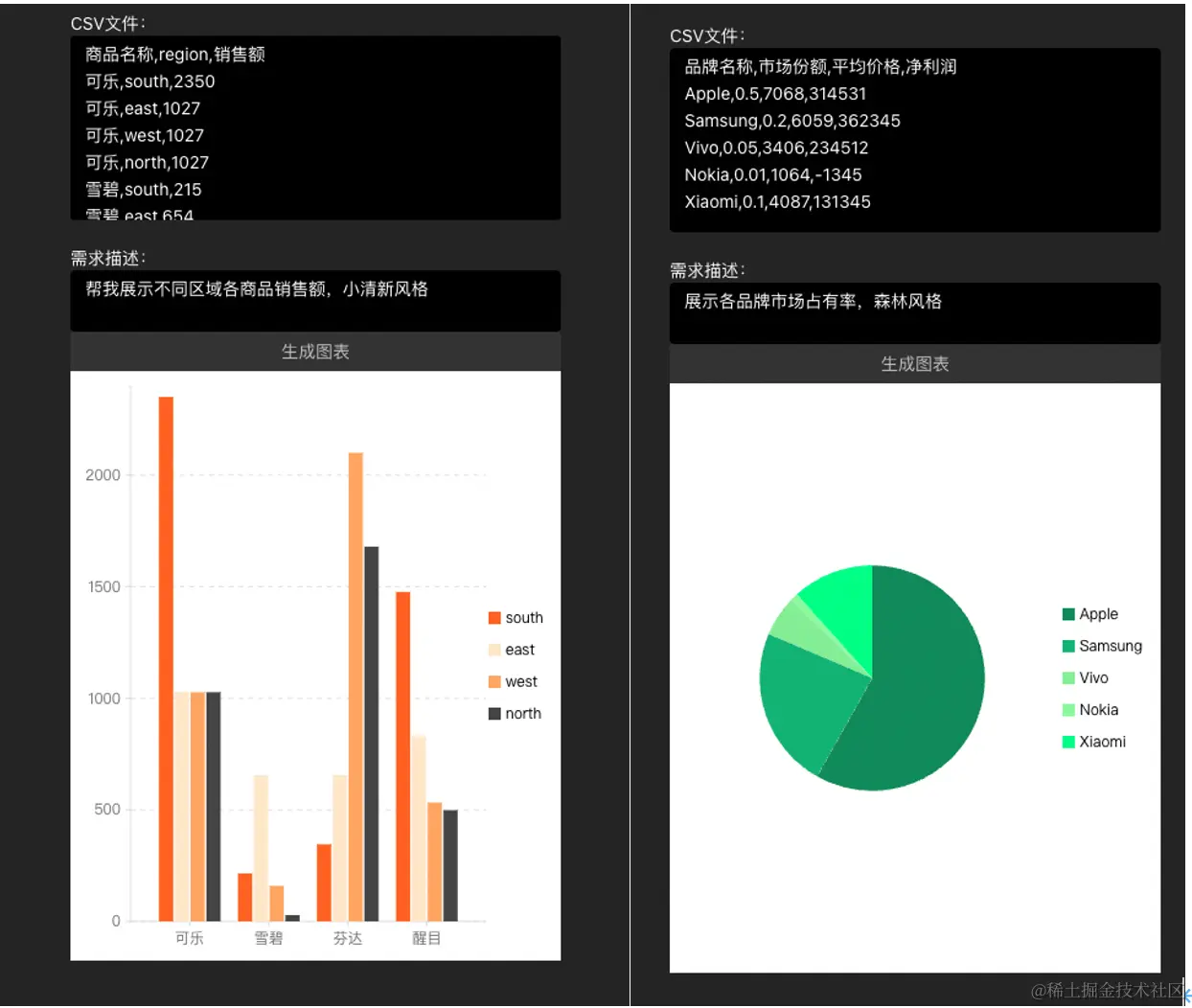Click the CSV header 品牌名称,市场份额,平均价格,净利润
This screenshot has height=1008, width=1192.
coord(820,67)
